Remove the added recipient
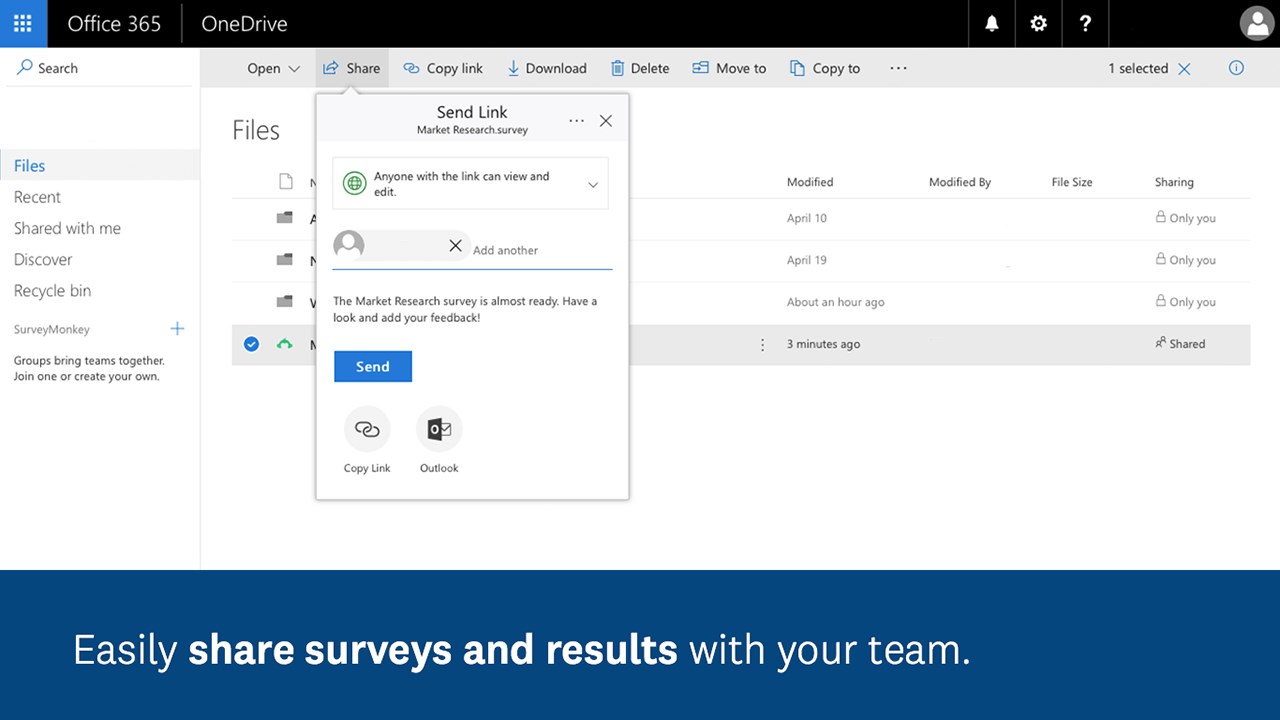Viewport: 1280px width, 720px height. [455, 245]
